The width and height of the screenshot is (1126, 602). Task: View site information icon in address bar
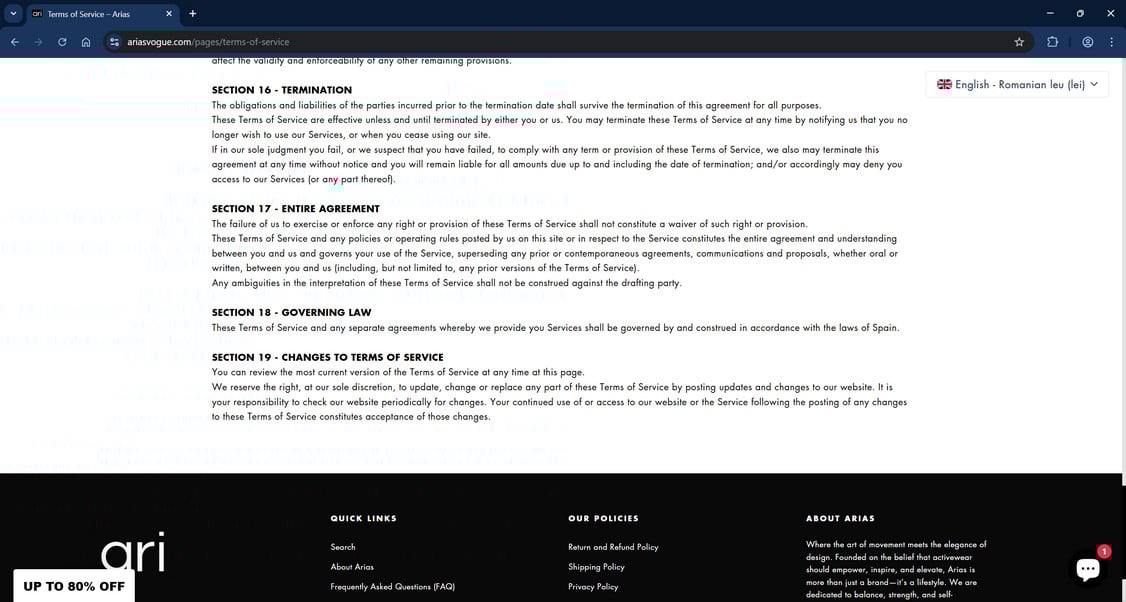click(114, 42)
